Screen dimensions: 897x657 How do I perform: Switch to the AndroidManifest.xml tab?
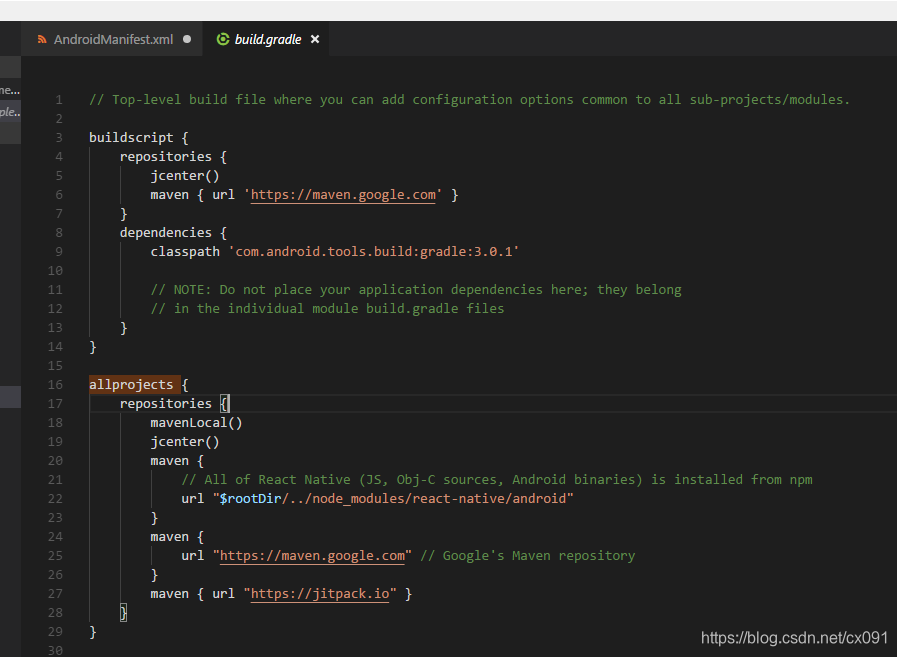[x=112, y=39]
